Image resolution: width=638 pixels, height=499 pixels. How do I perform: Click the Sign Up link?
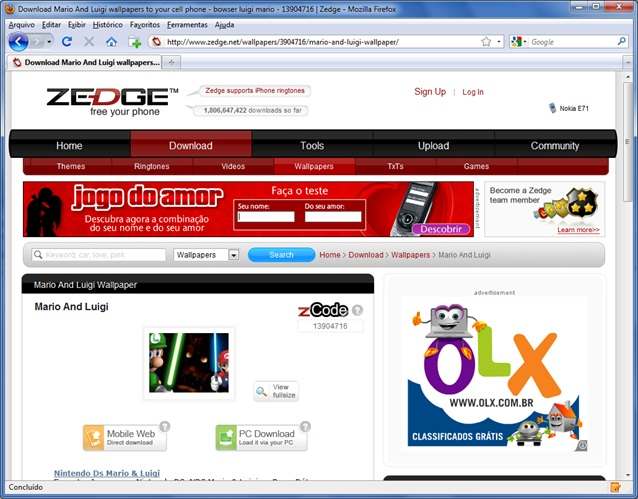point(430,92)
